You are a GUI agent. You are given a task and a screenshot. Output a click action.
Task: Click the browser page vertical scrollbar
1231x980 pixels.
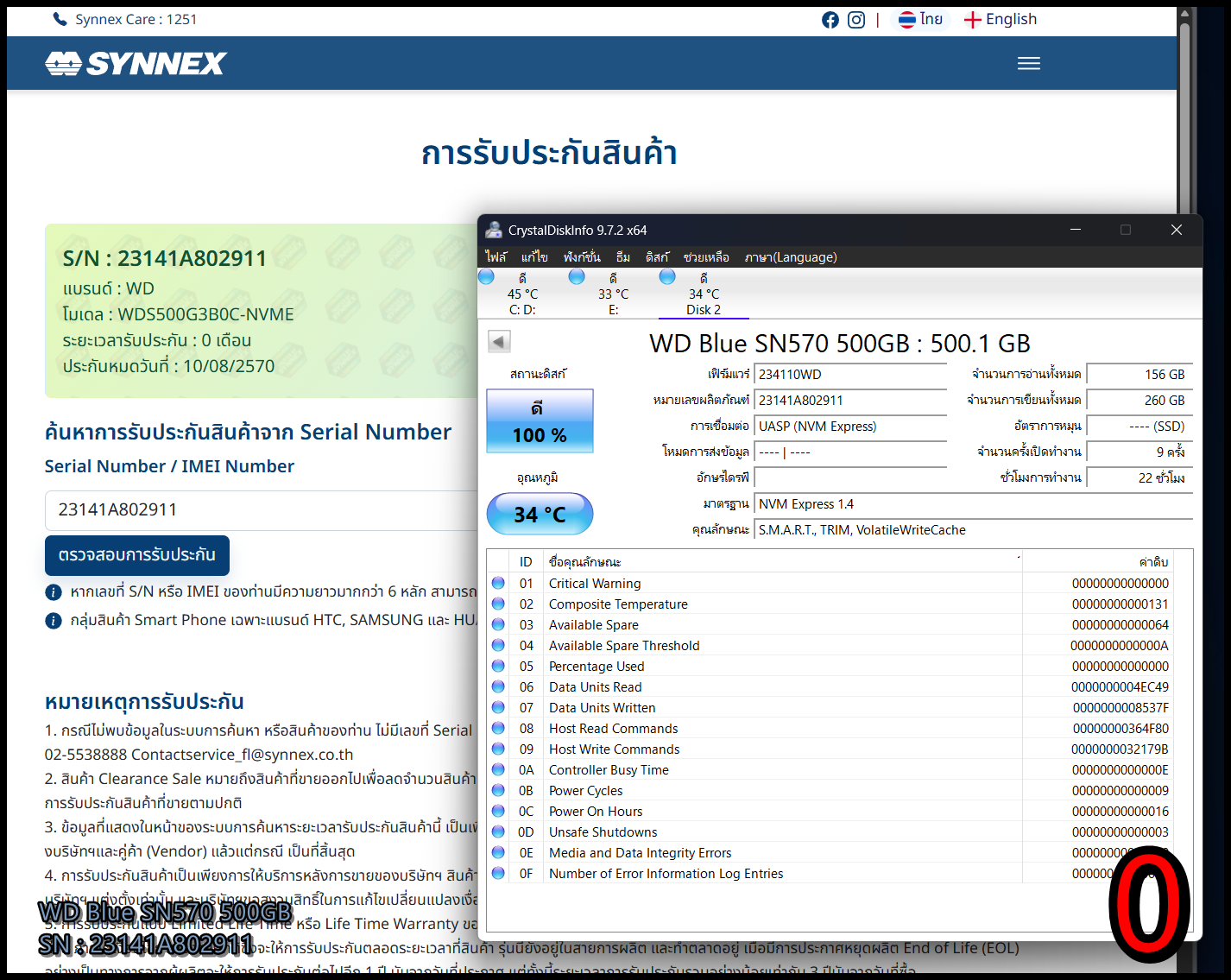pyautogui.click(x=1184, y=432)
